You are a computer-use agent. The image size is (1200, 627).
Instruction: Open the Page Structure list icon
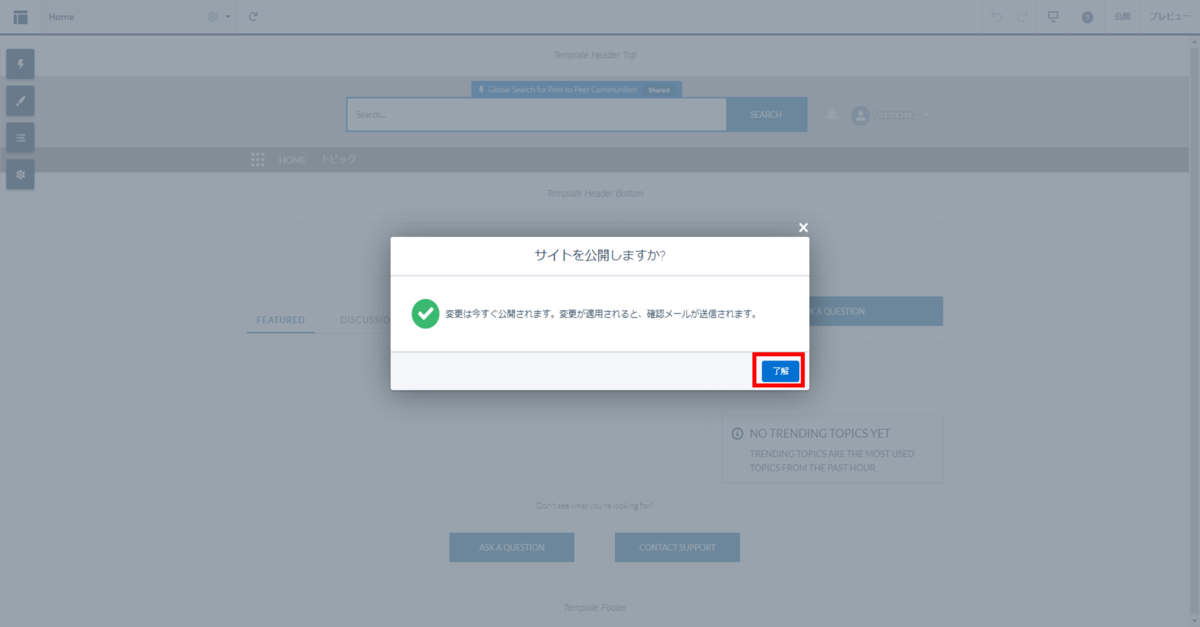20,138
